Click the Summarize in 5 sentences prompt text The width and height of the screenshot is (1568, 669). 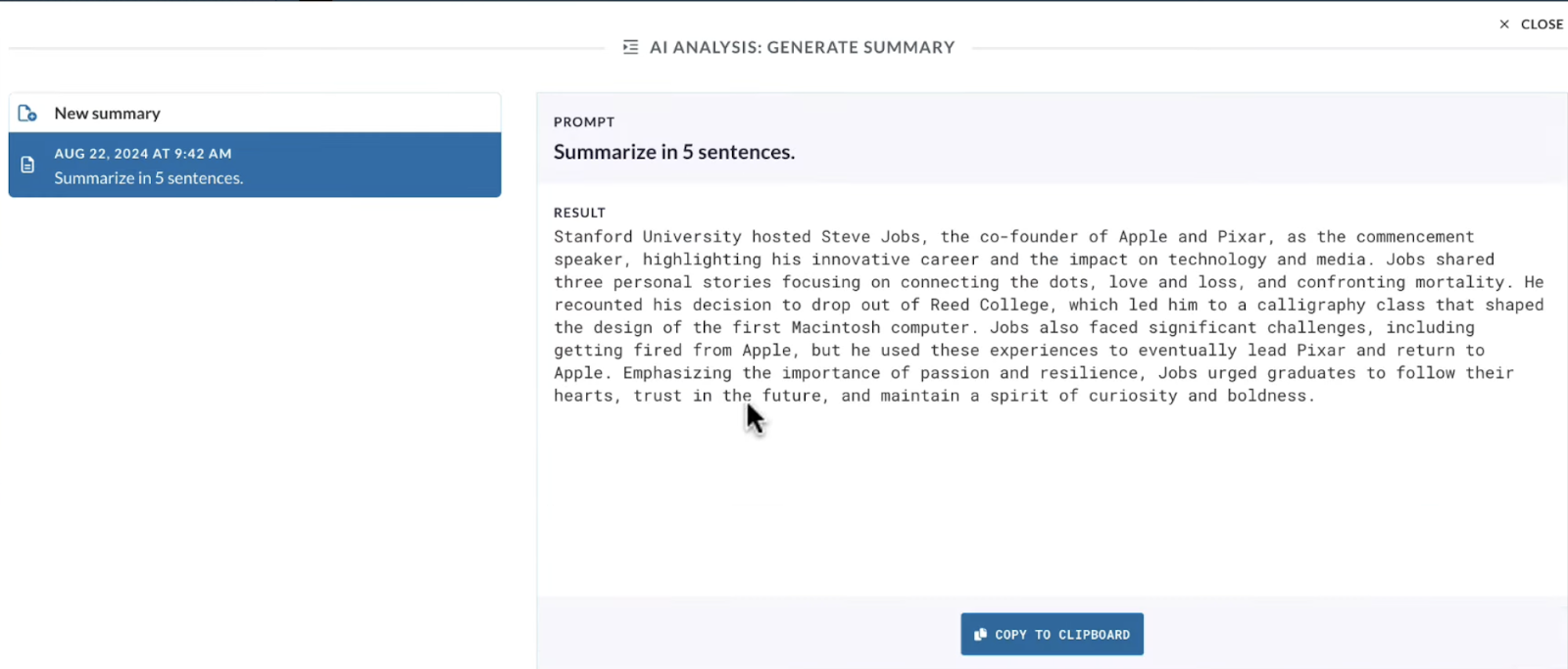click(x=674, y=151)
